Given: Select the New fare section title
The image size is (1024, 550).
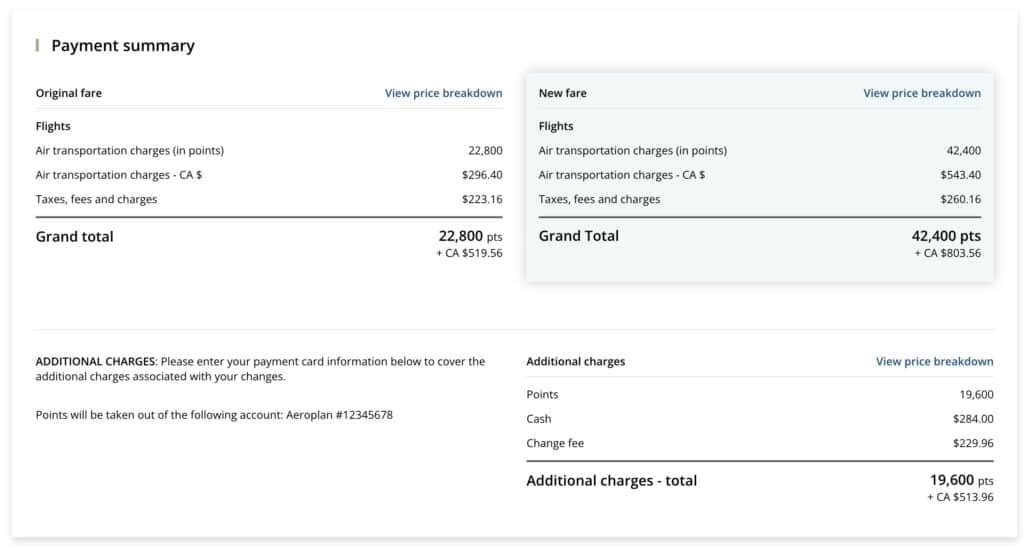Looking at the screenshot, I should pos(562,93).
